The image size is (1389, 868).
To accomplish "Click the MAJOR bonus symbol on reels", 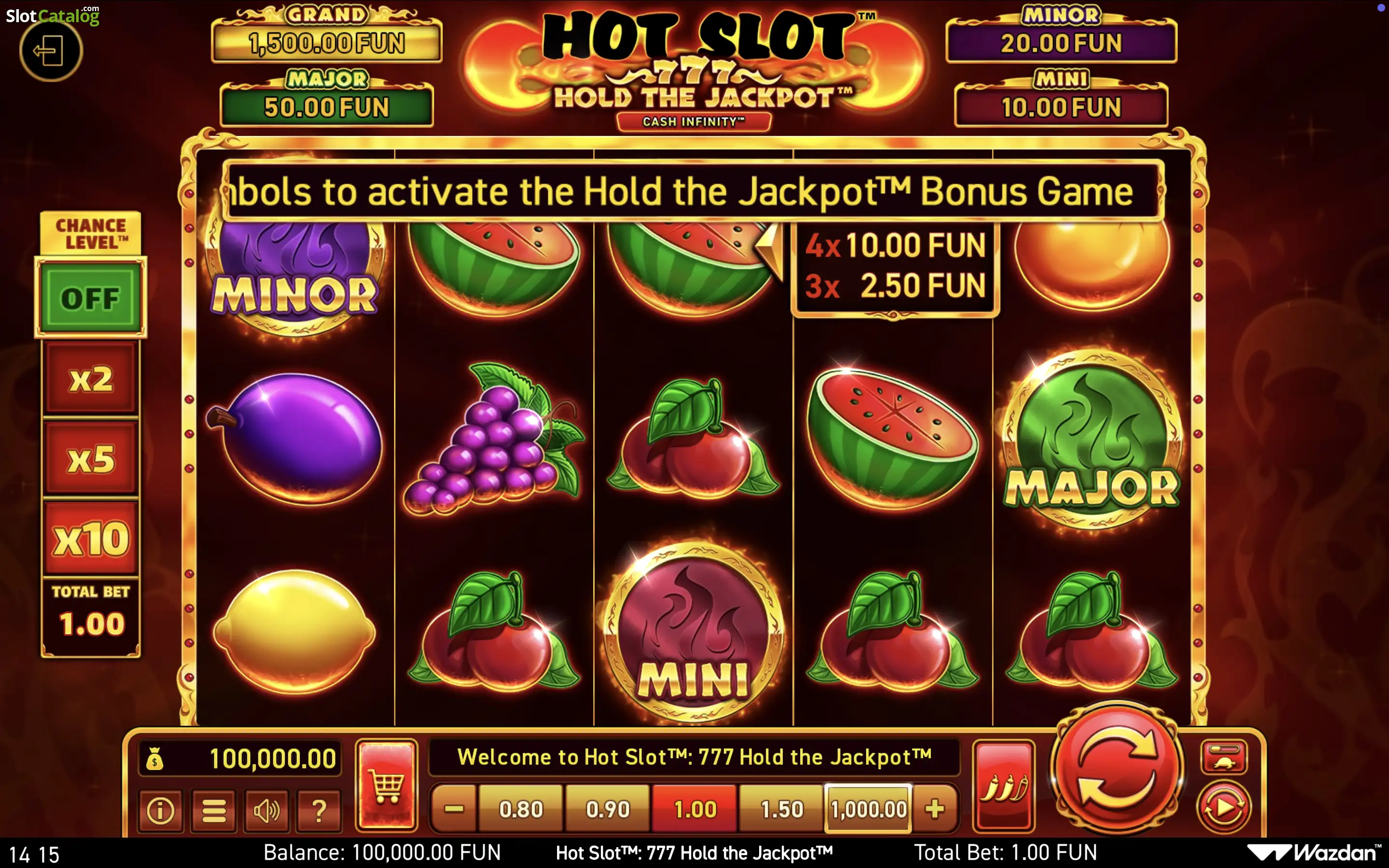I will [1092, 439].
